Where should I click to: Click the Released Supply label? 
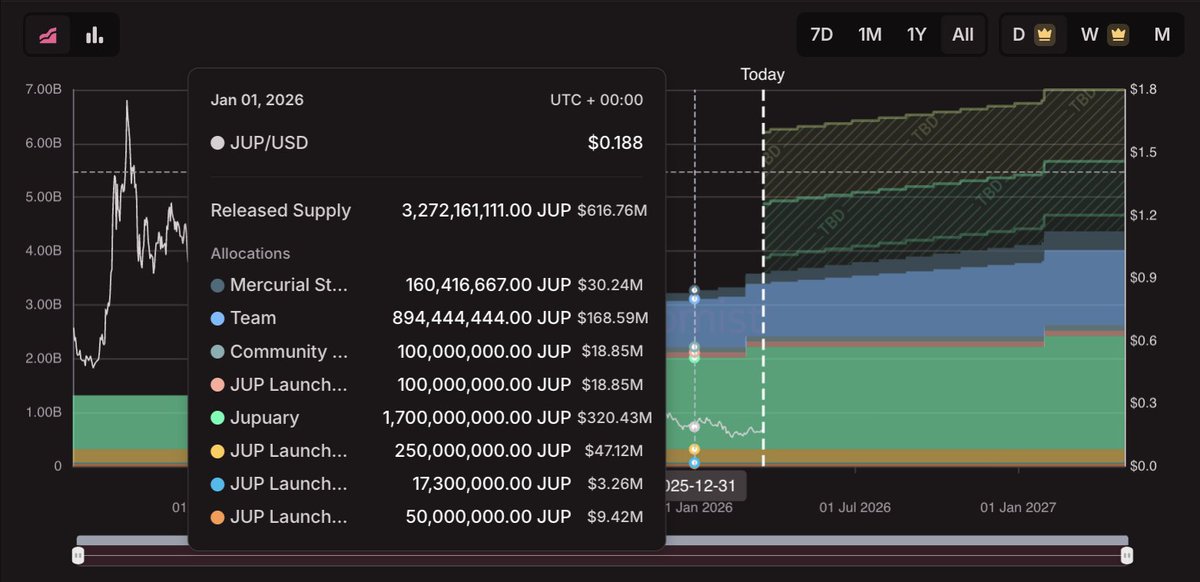click(x=281, y=210)
